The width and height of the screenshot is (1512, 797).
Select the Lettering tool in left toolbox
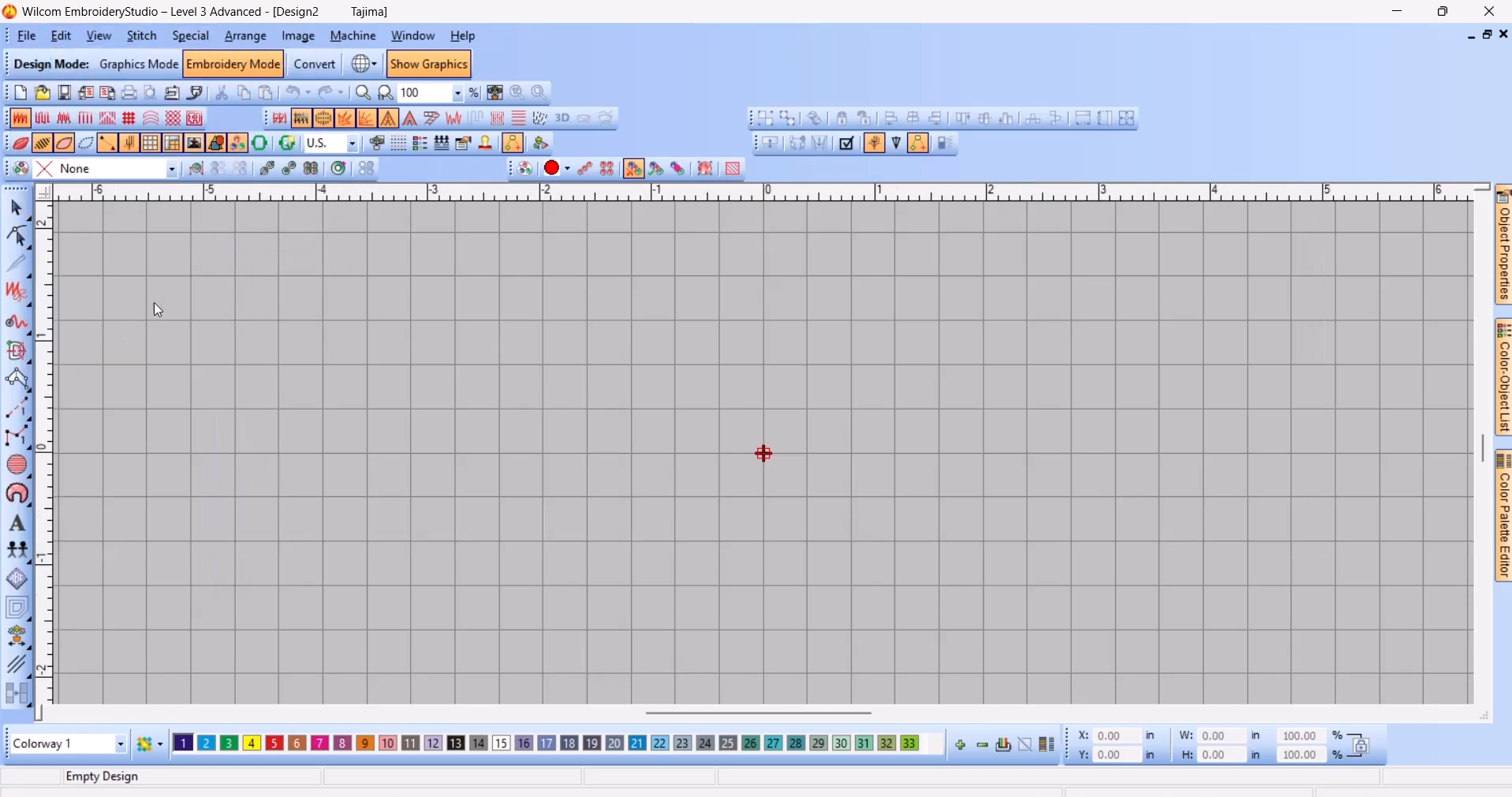[x=17, y=524]
